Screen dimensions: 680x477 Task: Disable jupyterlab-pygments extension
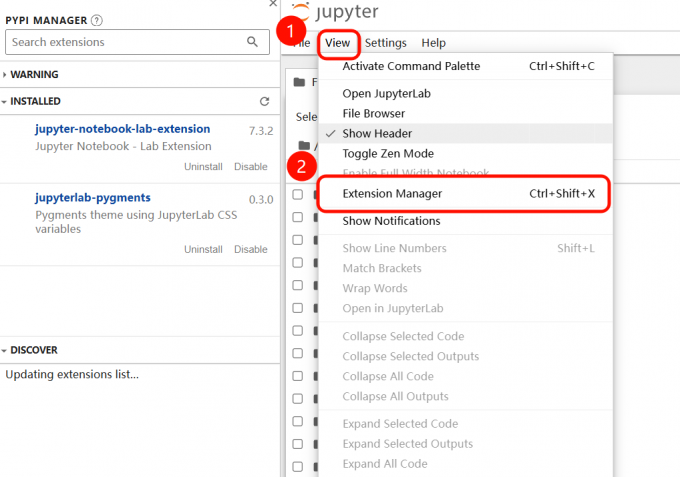click(251, 249)
